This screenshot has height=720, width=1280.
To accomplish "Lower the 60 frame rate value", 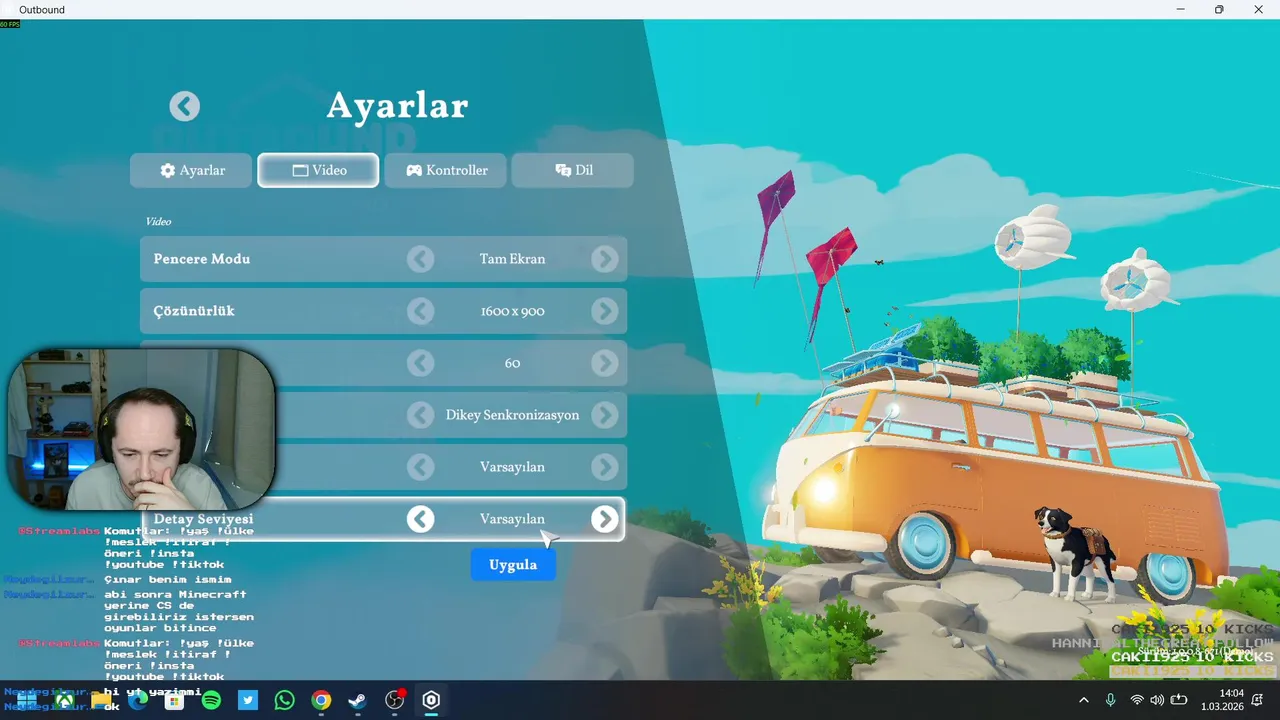I will [421, 363].
